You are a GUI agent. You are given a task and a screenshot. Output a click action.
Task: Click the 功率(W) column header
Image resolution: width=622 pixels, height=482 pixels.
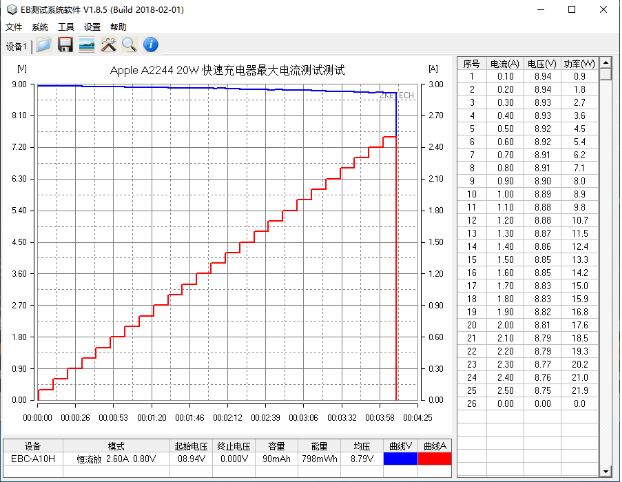coord(579,63)
